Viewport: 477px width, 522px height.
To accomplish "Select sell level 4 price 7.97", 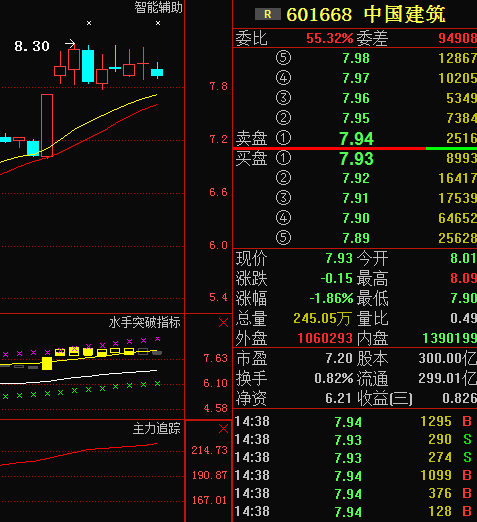I will pos(356,78).
